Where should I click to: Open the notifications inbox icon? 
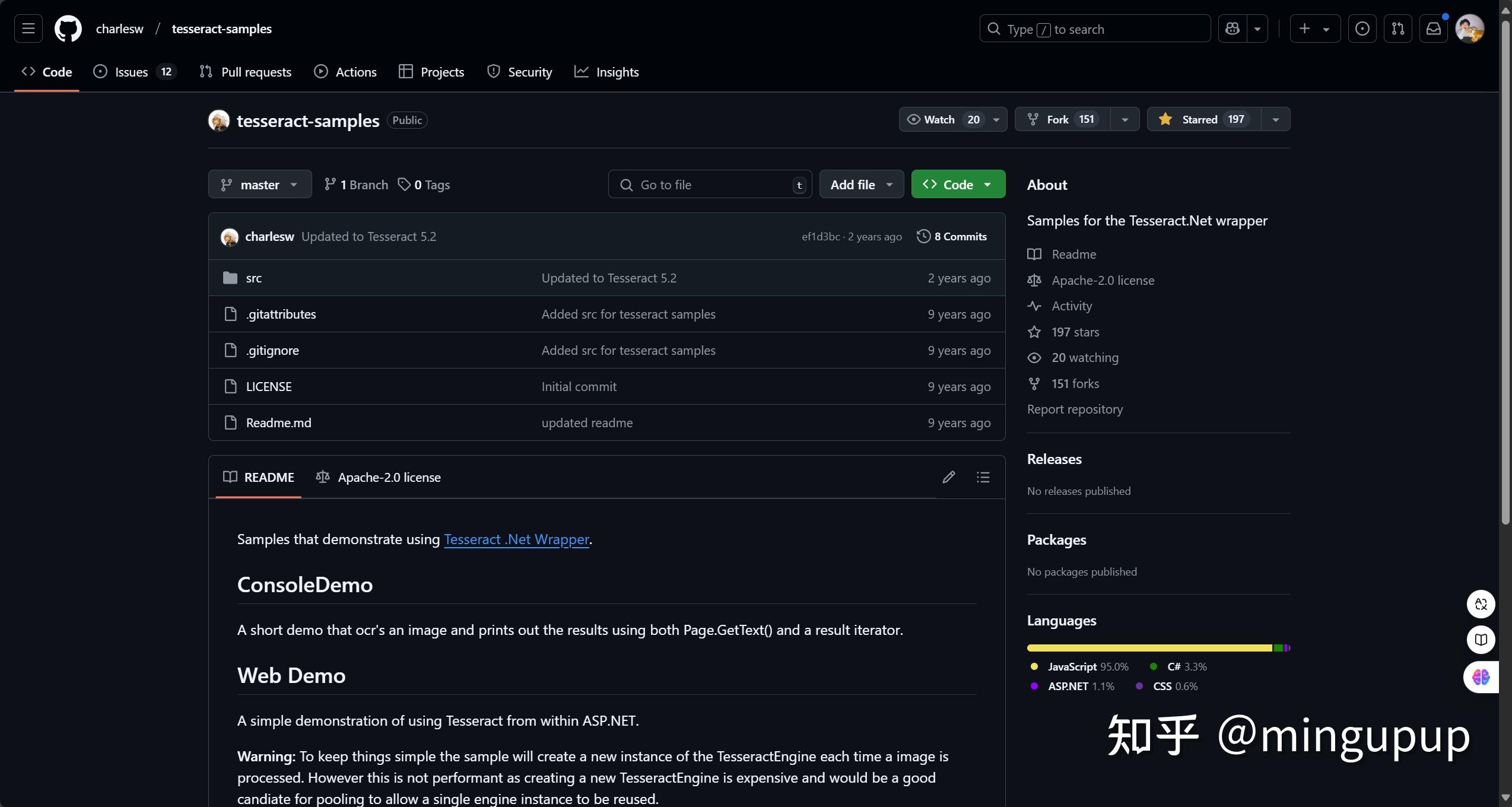pyautogui.click(x=1433, y=28)
